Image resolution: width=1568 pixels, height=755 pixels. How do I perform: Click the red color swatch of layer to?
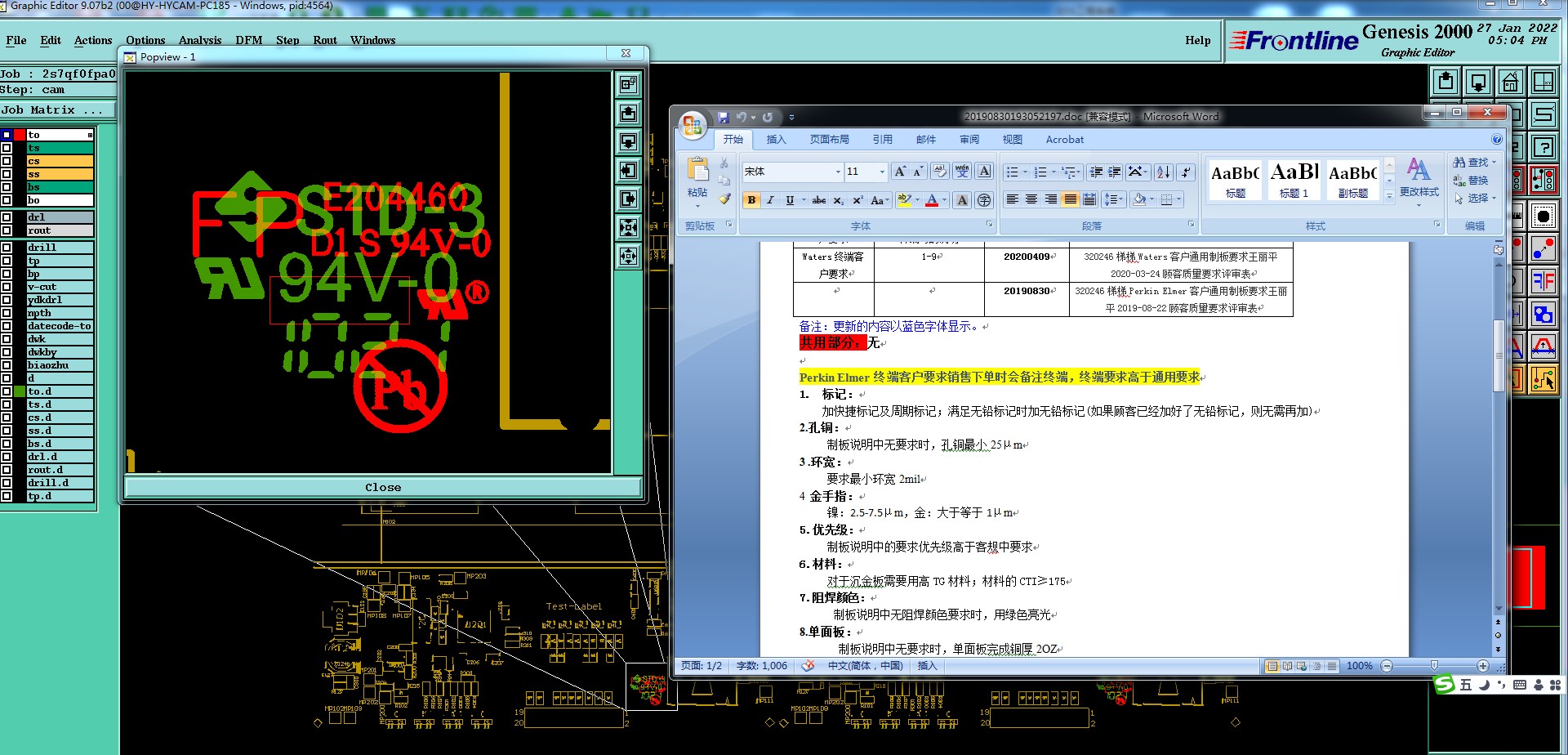tap(20, 135)
